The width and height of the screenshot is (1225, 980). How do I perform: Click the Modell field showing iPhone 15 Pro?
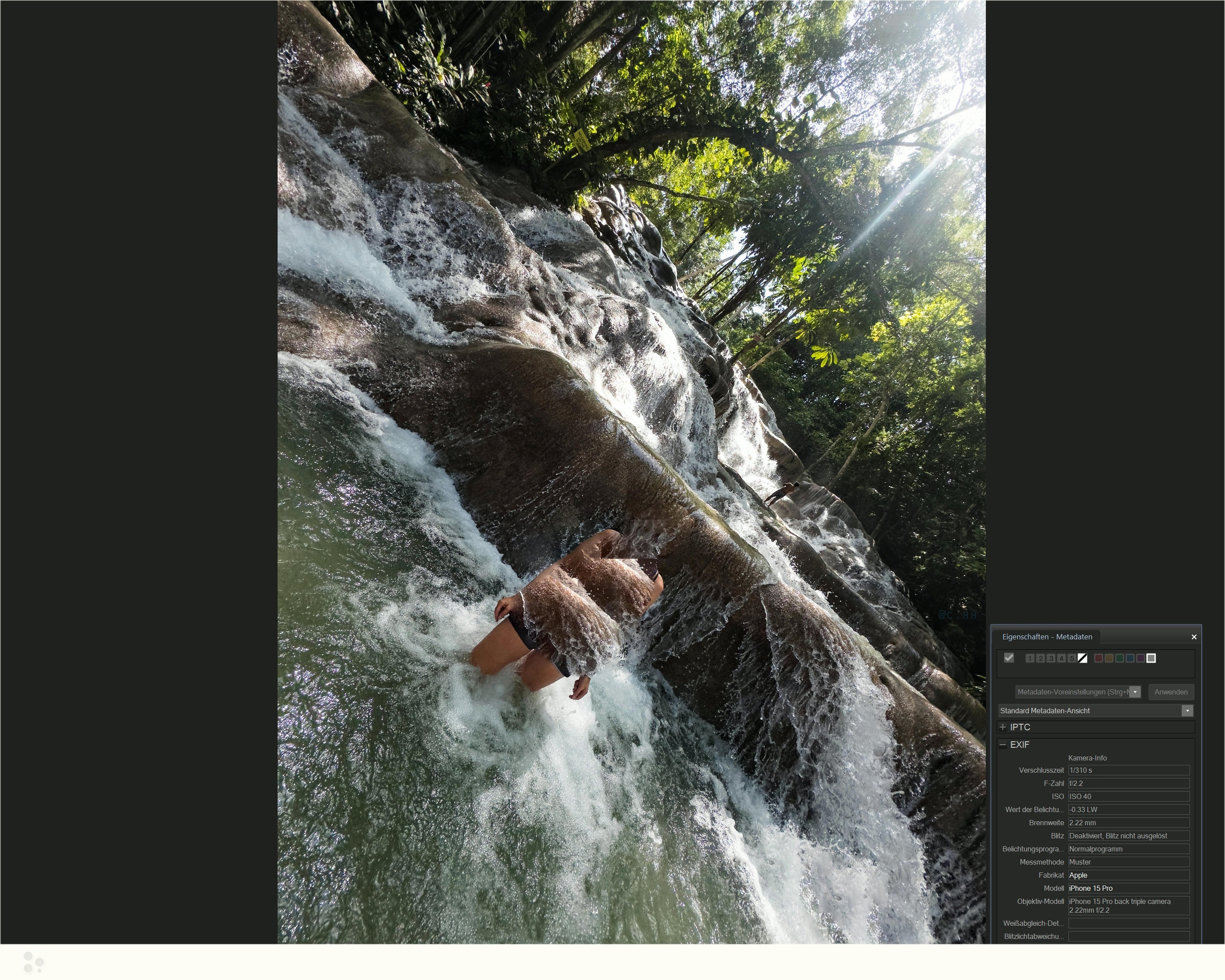pos(1128,889)
